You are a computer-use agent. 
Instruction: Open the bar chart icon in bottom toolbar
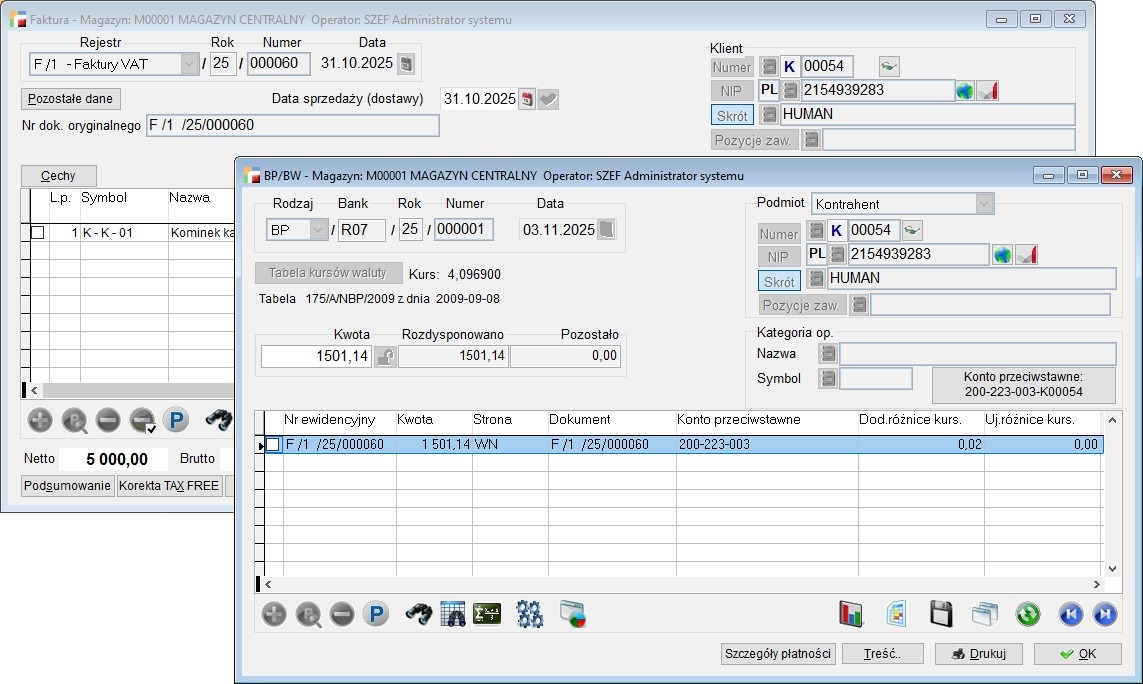(x=851, y=614)
